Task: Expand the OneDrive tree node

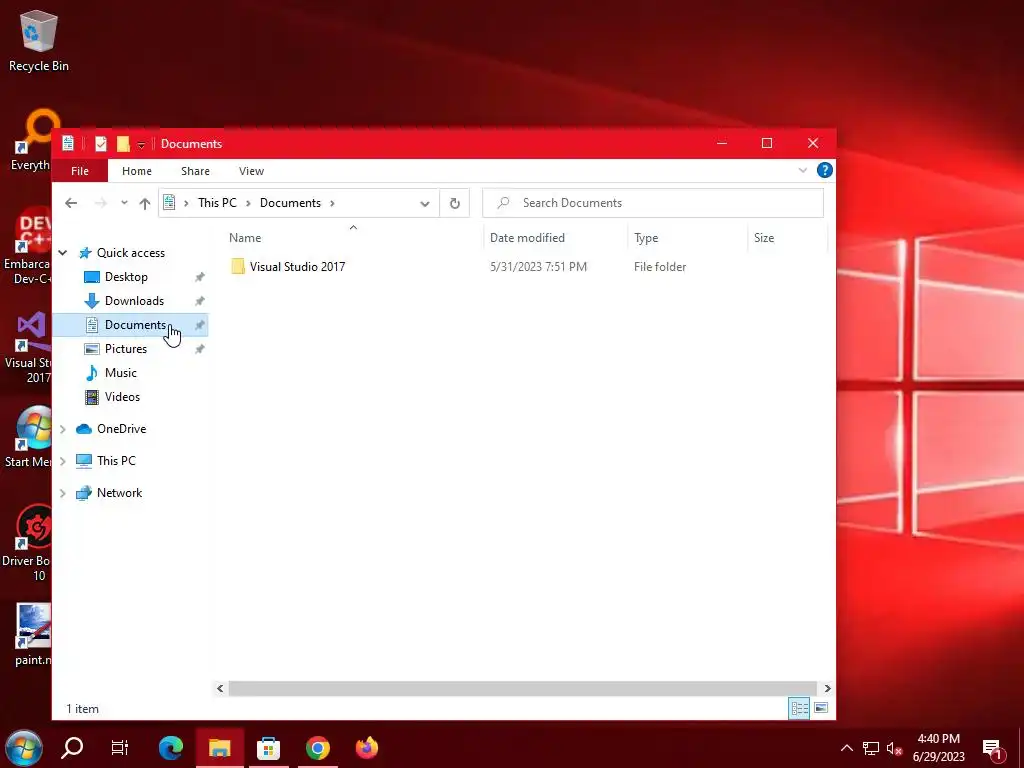Action: (63, 429)
